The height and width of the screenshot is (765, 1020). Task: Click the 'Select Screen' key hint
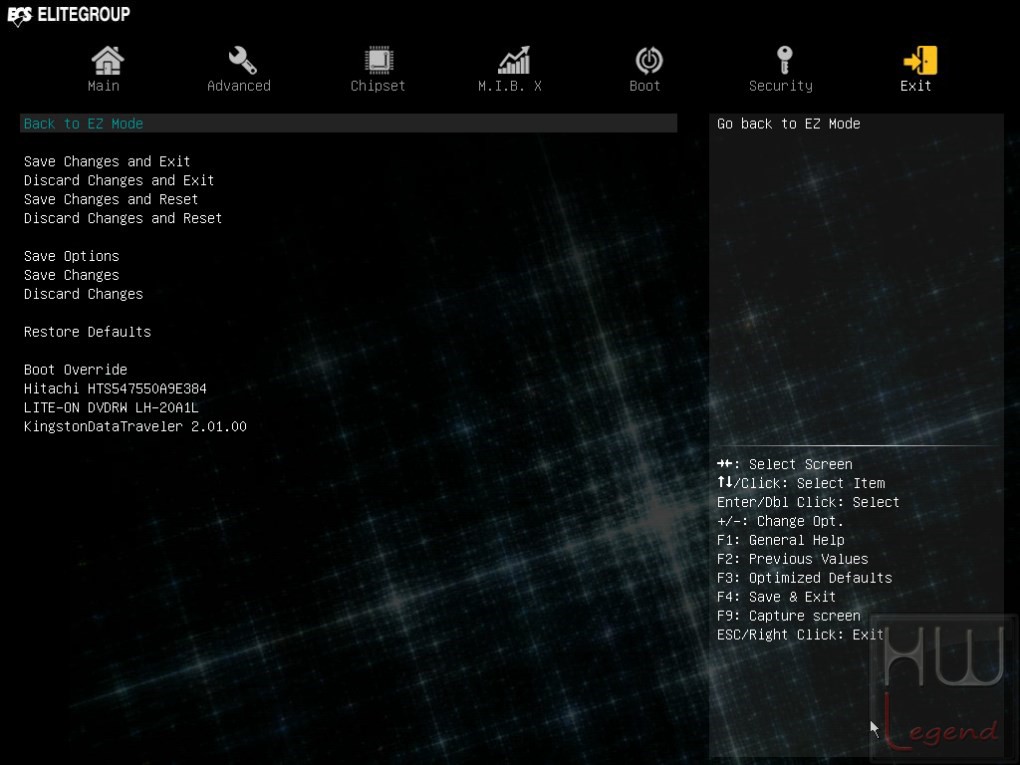point(785,464)
